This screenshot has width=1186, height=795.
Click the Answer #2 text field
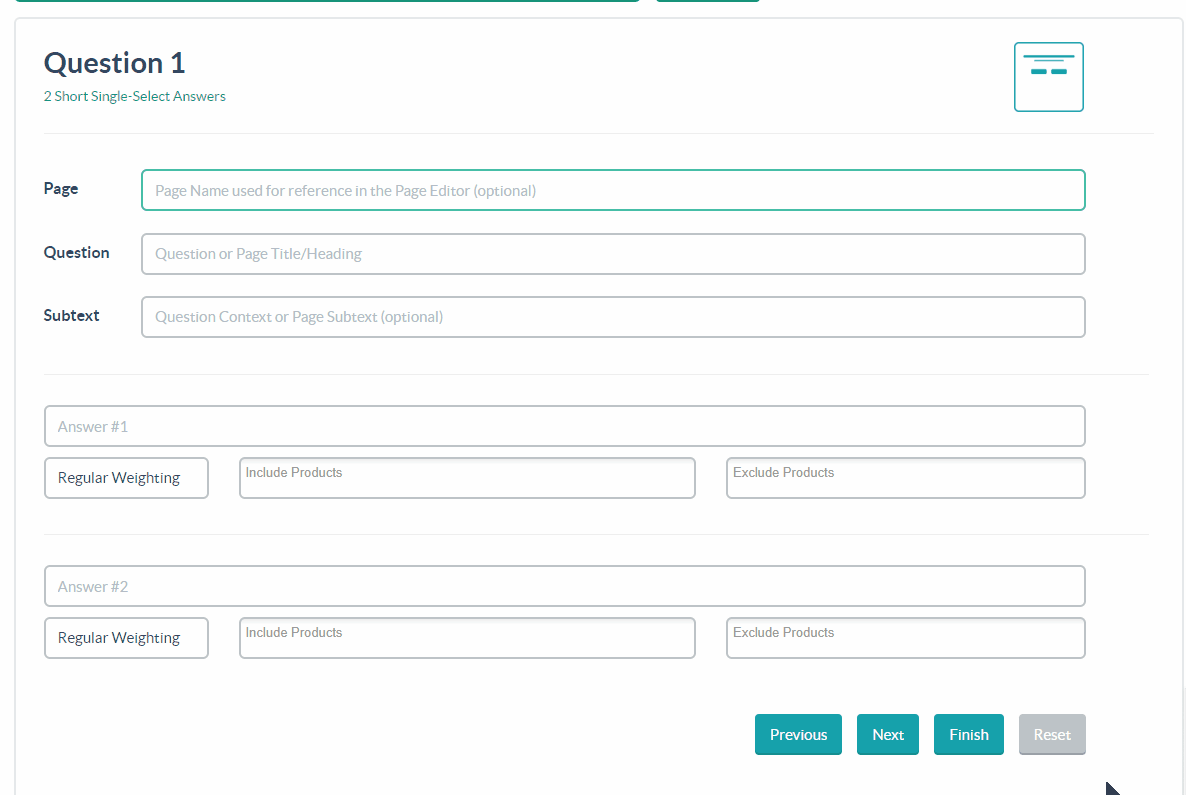point(564,586)
